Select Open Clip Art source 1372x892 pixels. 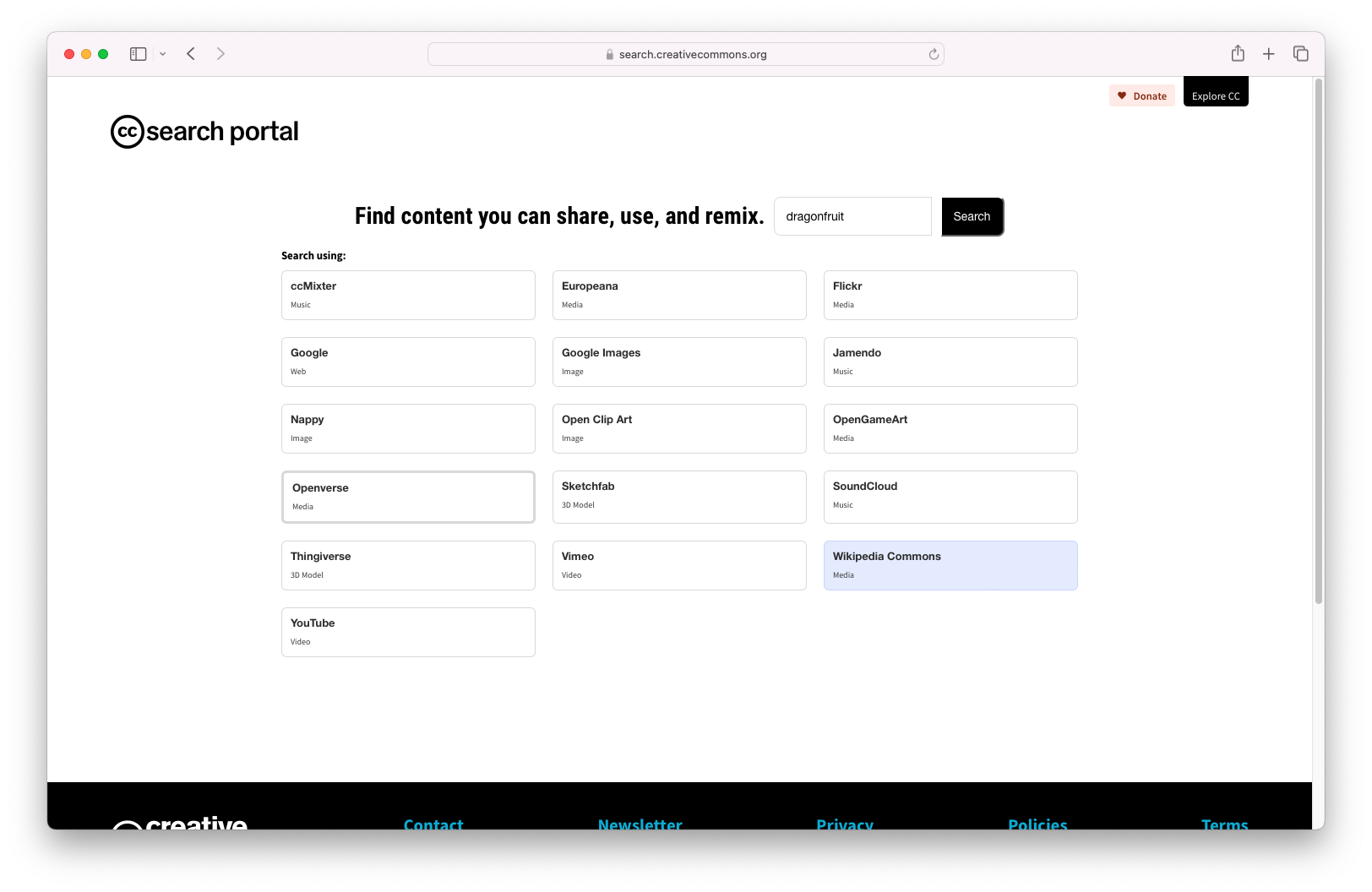click(x=679, y=428)
